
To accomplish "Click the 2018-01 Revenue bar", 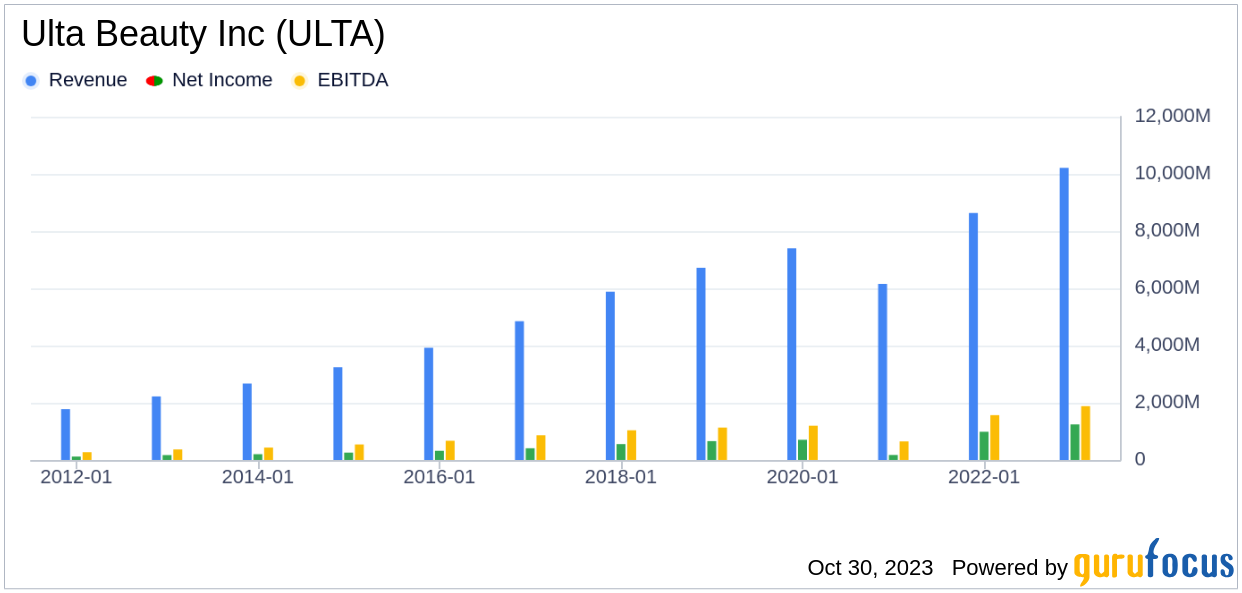I will click(608, 375).
